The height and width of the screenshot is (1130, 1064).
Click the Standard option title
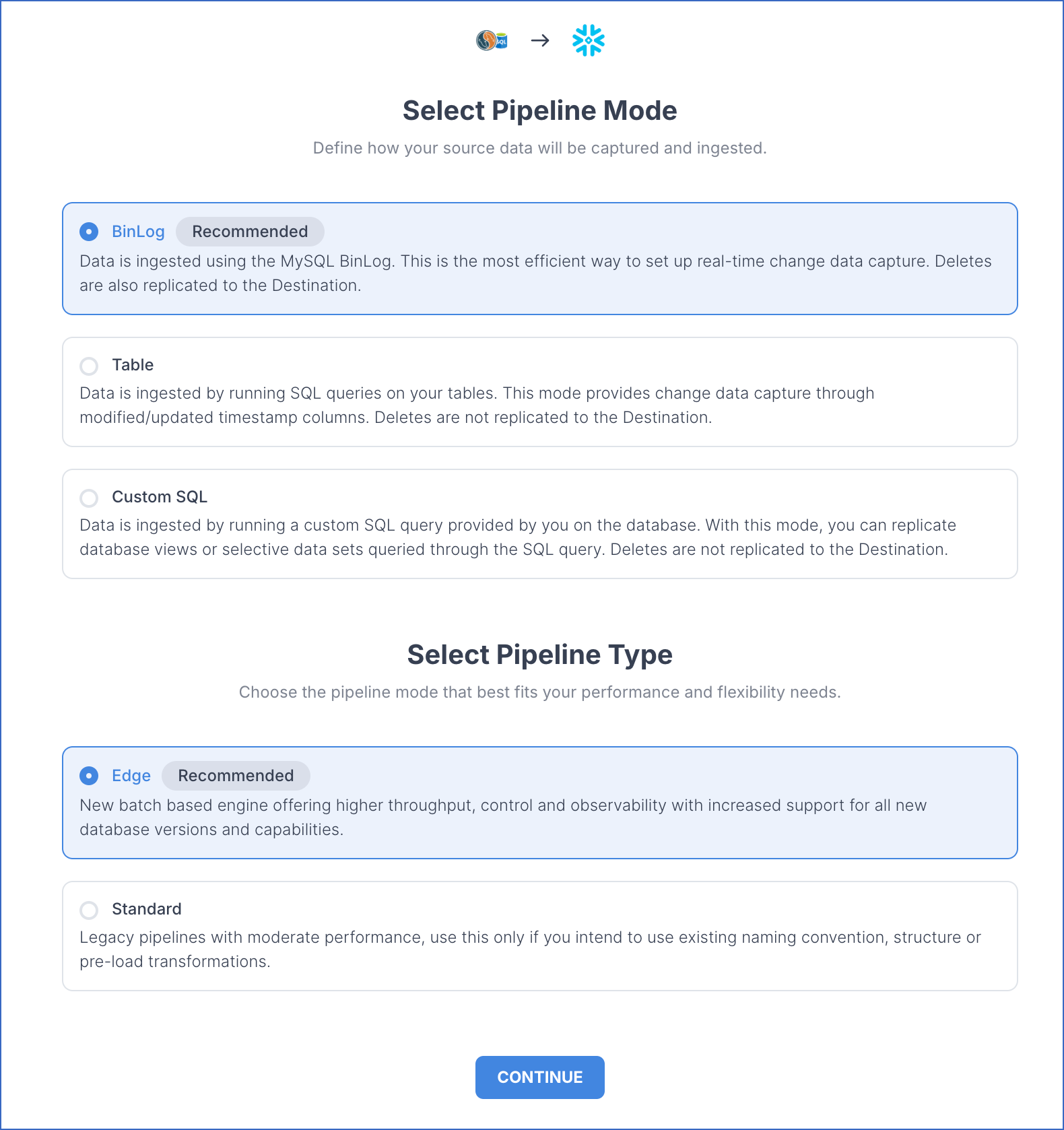coord(147,909)
